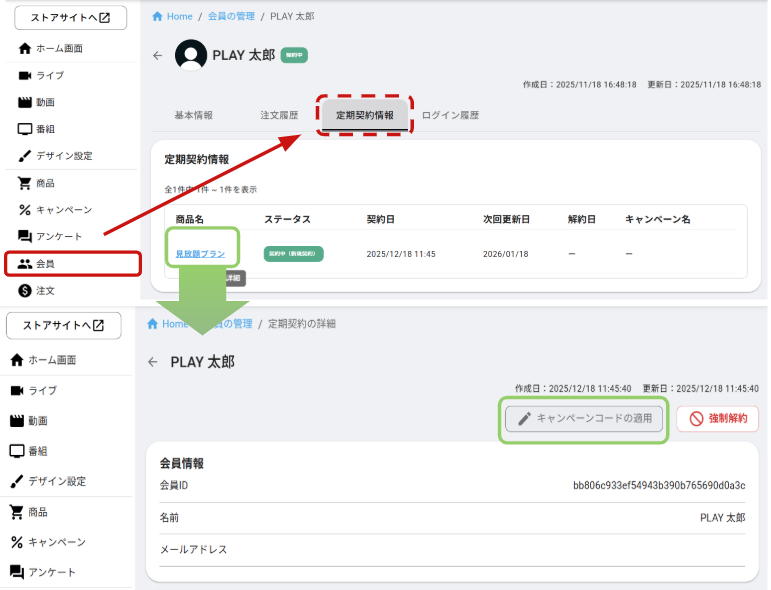Viewport: 771px width, 590px height.
Task: Open 動画 clapperboard icon in upper sidebar
Action: (25, 102)
